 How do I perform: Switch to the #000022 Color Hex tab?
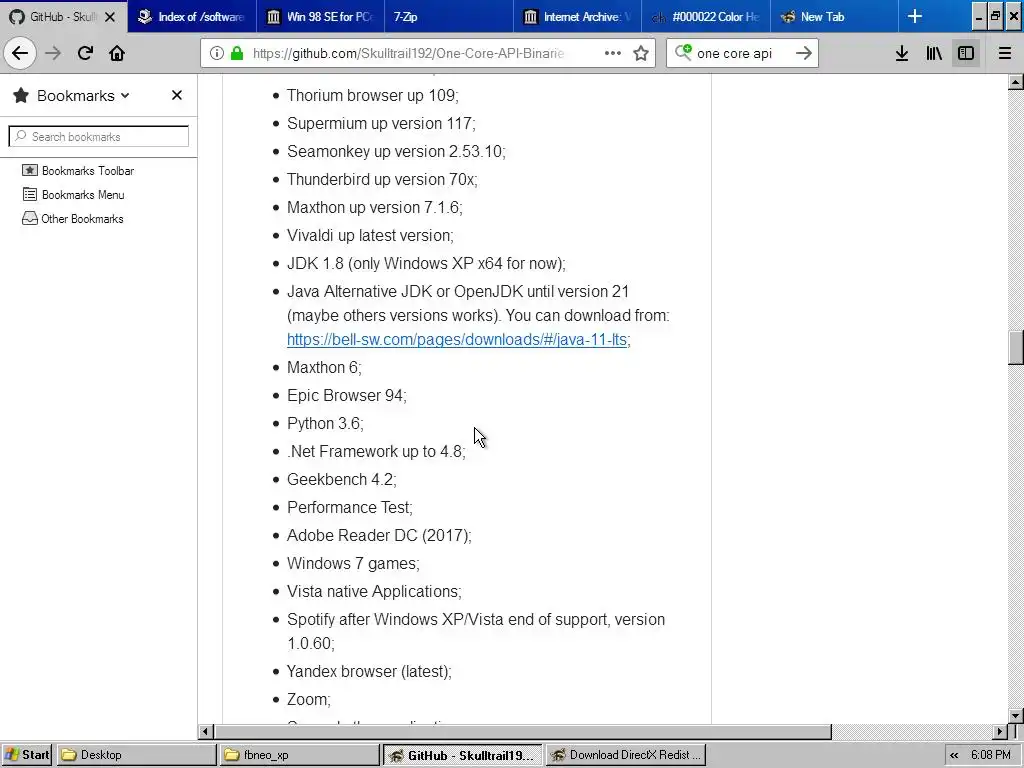(706, 16)
